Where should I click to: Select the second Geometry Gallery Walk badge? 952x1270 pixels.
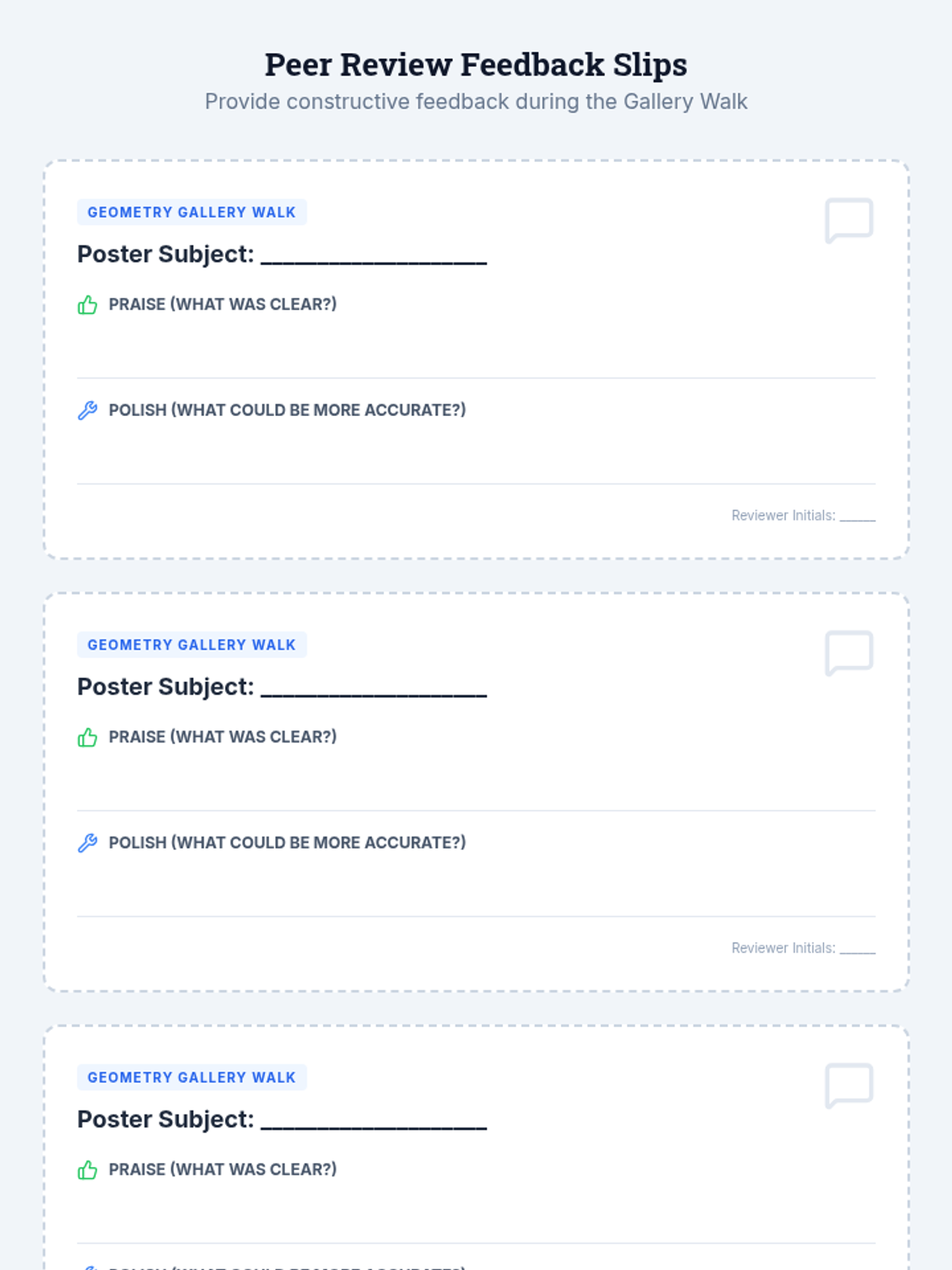tap(192, 645)
